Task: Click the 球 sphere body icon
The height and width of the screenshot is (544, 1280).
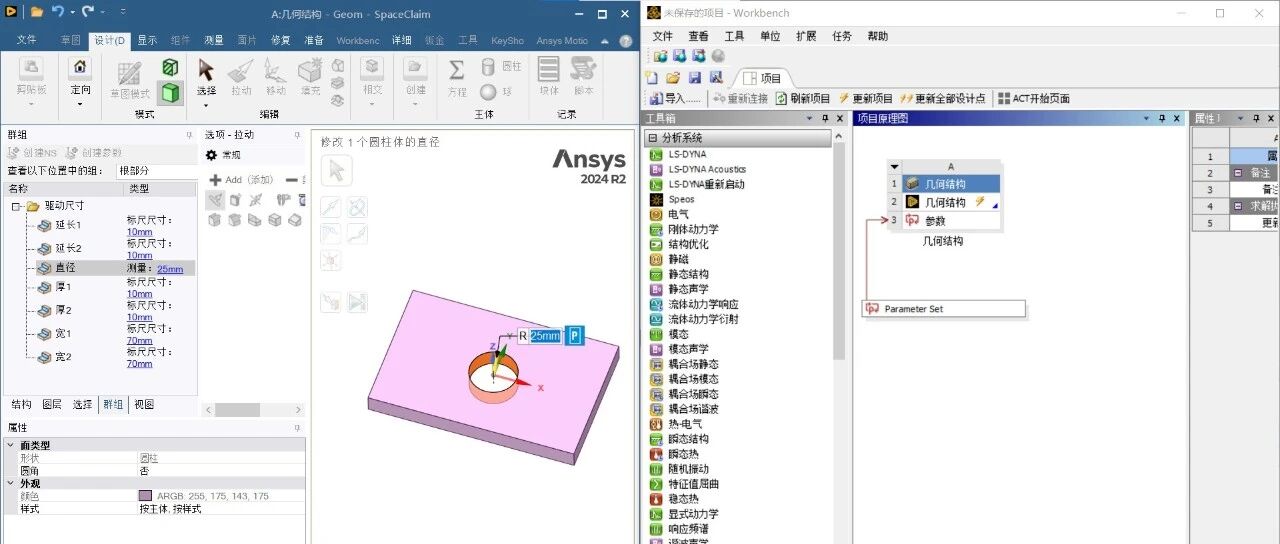Action: [x=488, y=91]
